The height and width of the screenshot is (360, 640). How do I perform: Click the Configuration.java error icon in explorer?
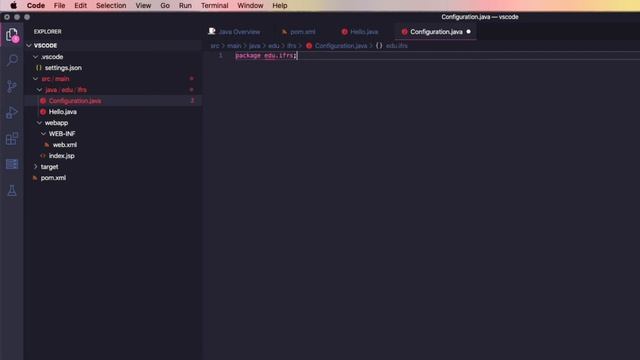click(43, 101)
